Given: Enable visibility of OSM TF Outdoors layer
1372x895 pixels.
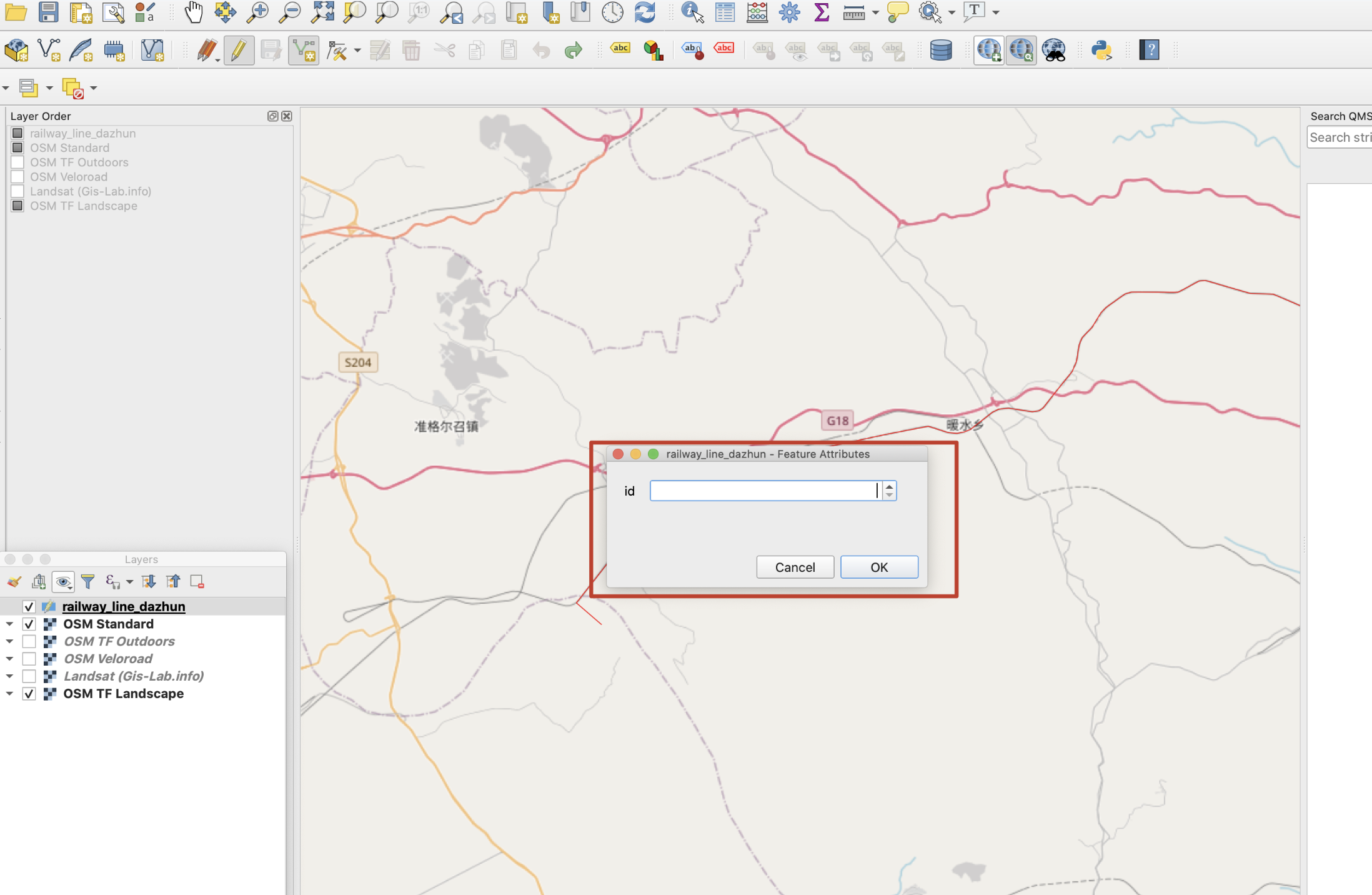Looking at the screenshot, I should point(29,641).
